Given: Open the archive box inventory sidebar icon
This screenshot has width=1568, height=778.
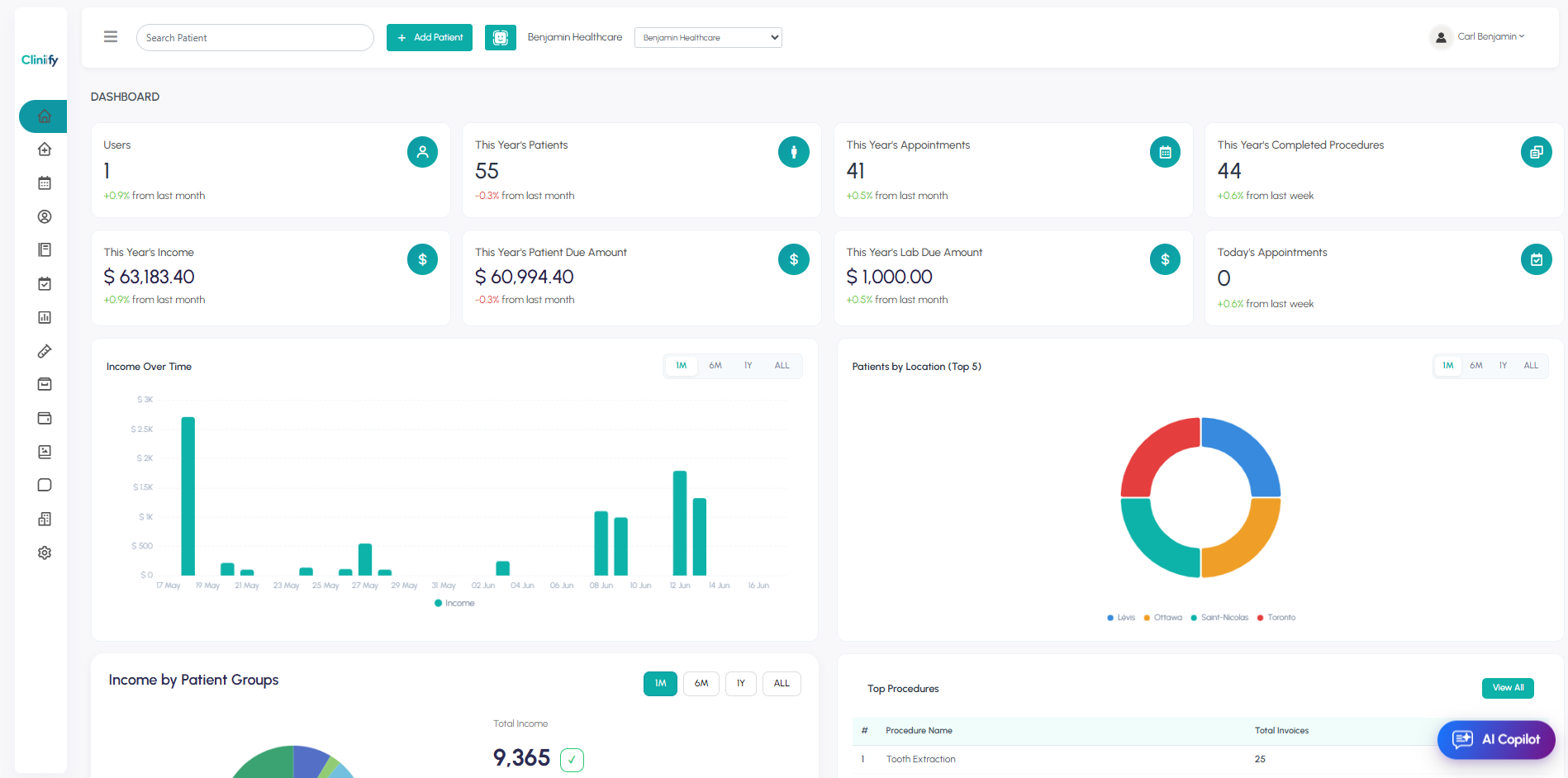Looking at the screenshot, I should pos(45,384).
